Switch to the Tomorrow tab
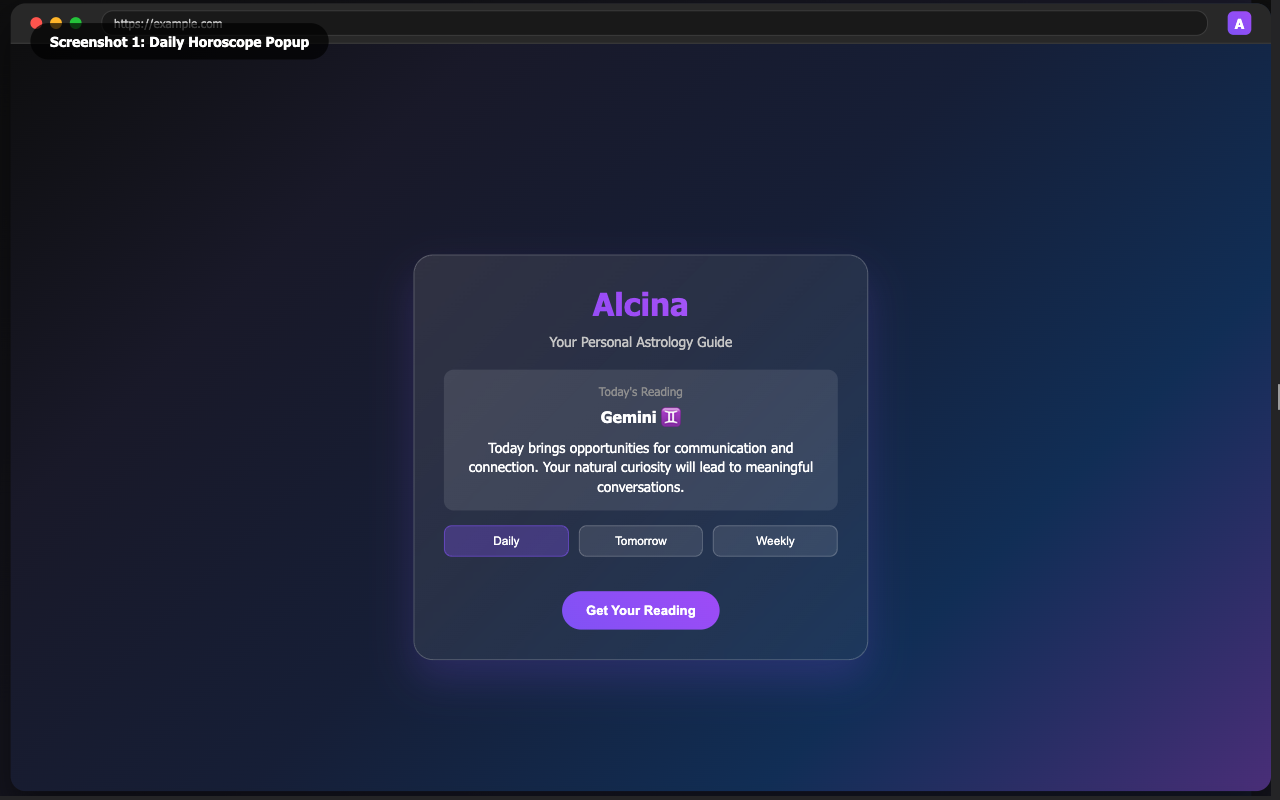 coord(640,540)
